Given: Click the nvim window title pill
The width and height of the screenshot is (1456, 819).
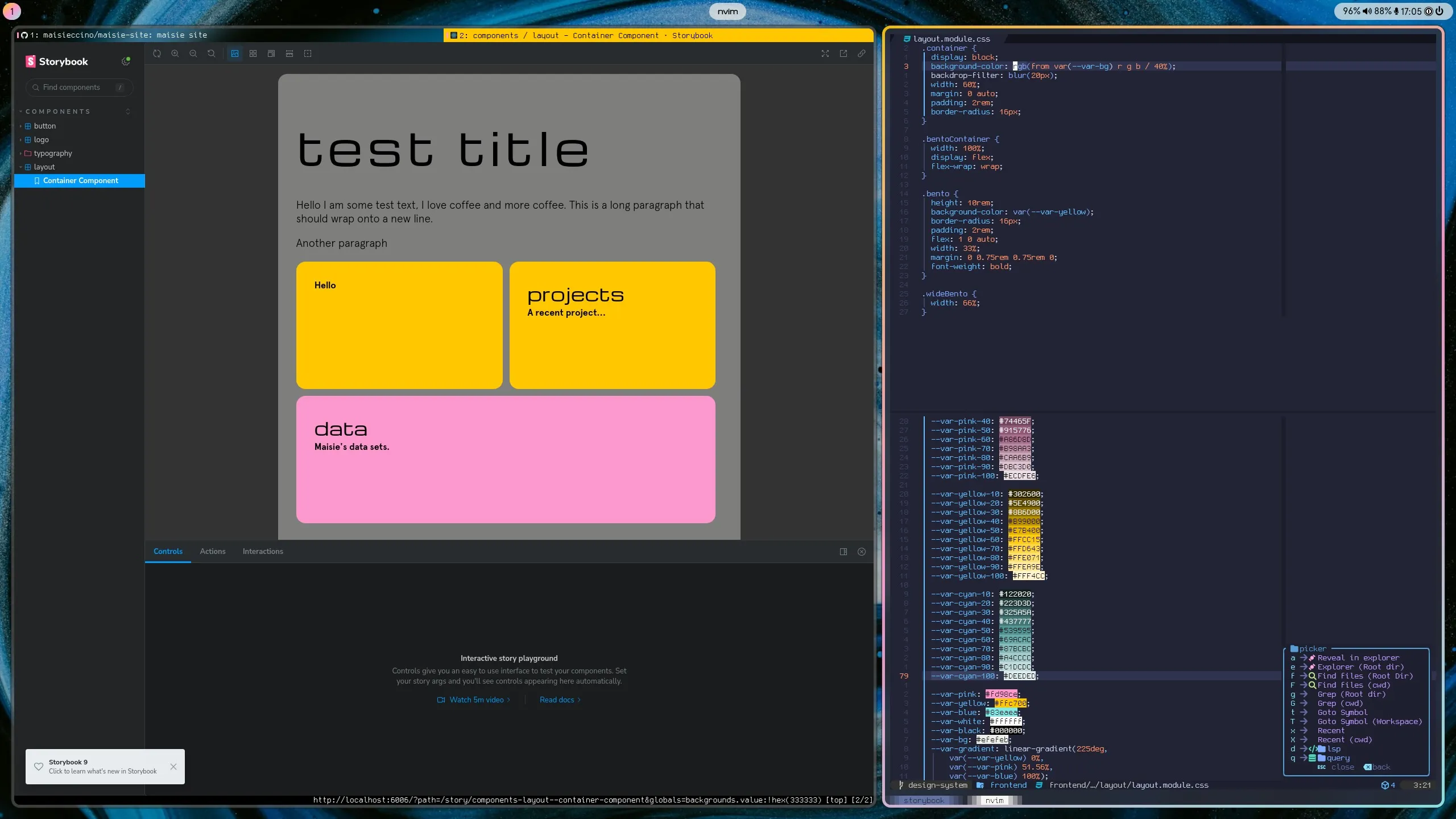Looking at the screenshot, I should pyautogui.click(x=727, y=11).
